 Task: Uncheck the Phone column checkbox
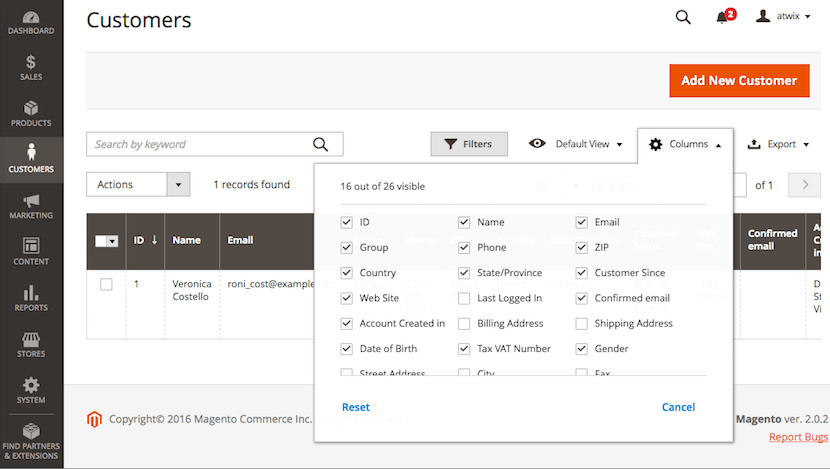tap(464, 247)
